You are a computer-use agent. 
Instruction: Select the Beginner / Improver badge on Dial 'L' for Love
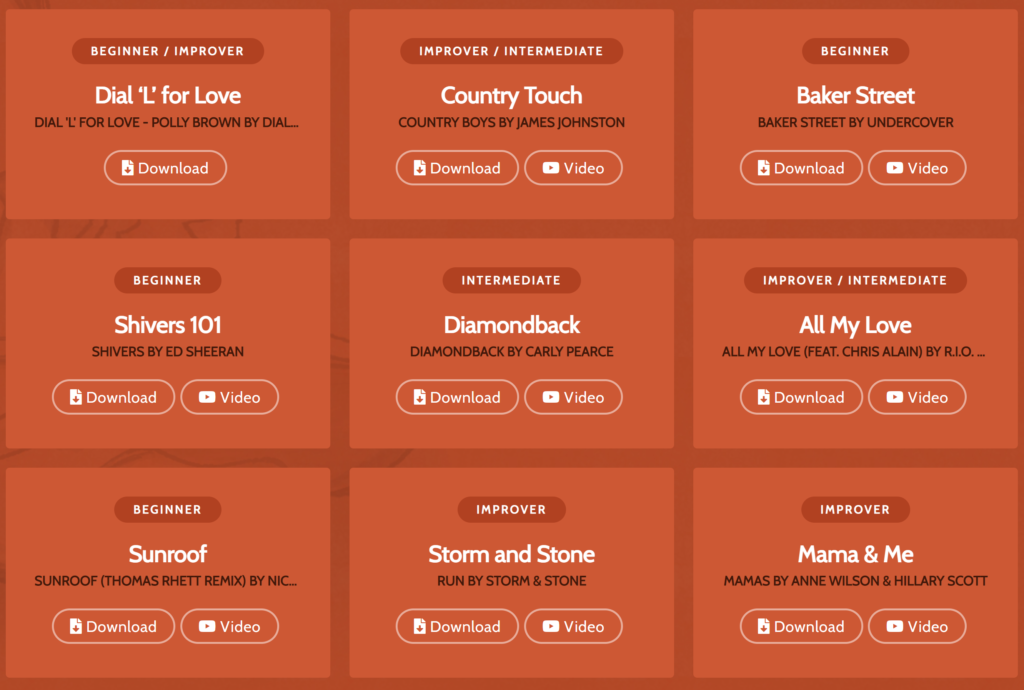click(x=168, y=51)
